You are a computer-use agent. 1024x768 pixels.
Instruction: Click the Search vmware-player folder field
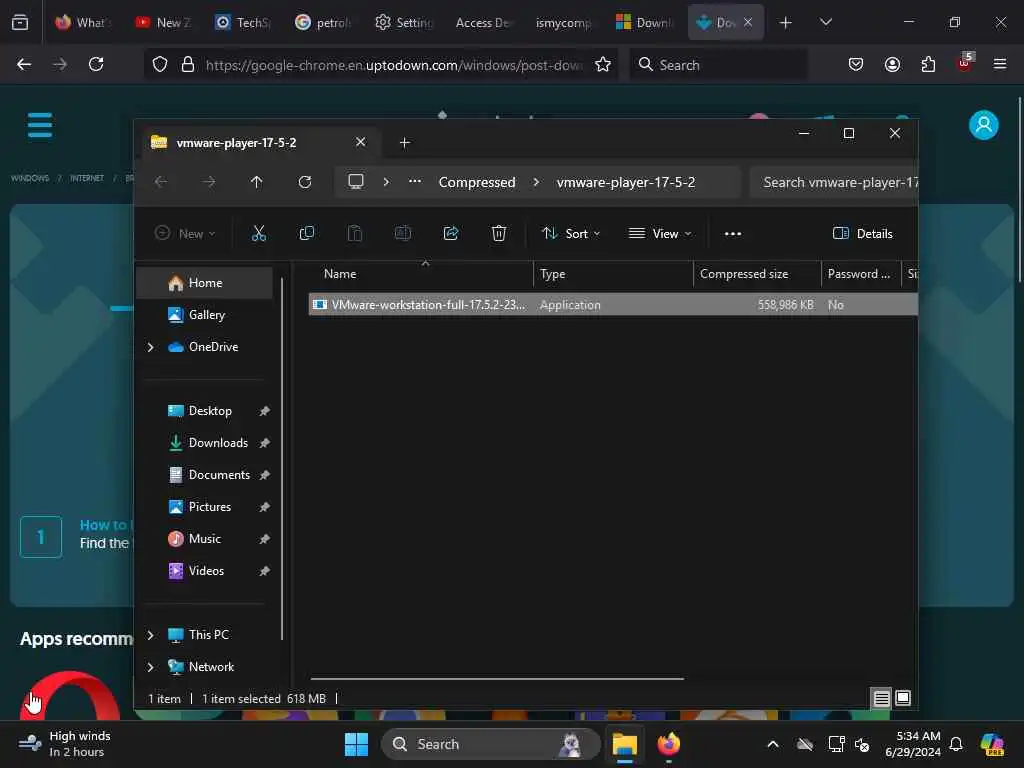tap(834, 182)
